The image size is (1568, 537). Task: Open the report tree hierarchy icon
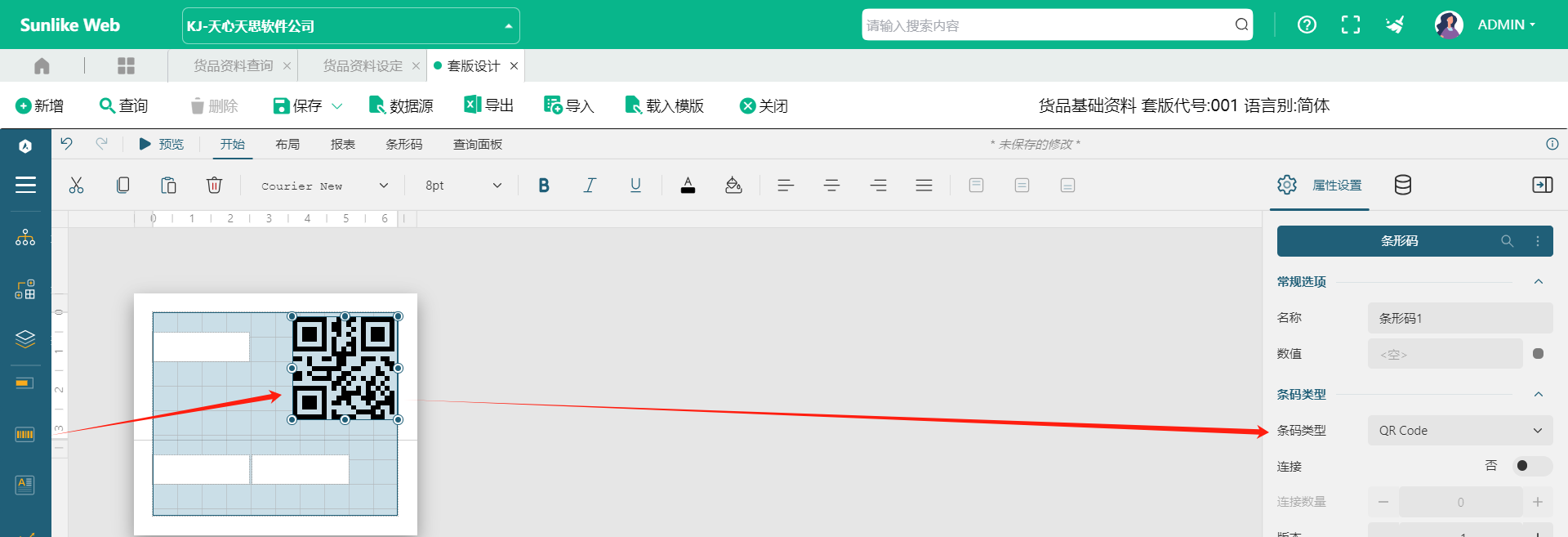[25, 238]
